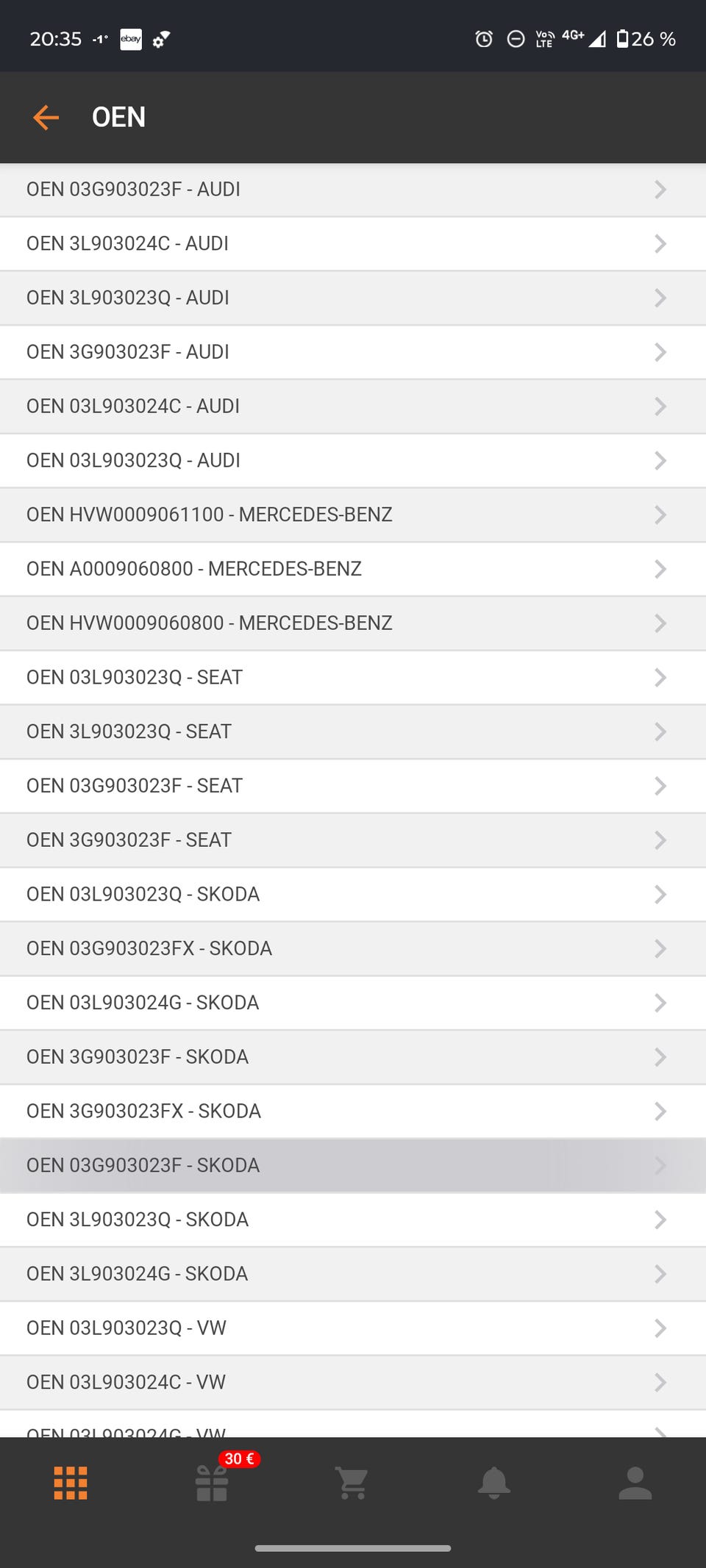Image resolution: width=706 pixels, height=1568 pixels.
Task: Open OEN 03L903023Q - SEAT entry
Action: (x=135, y=677)
